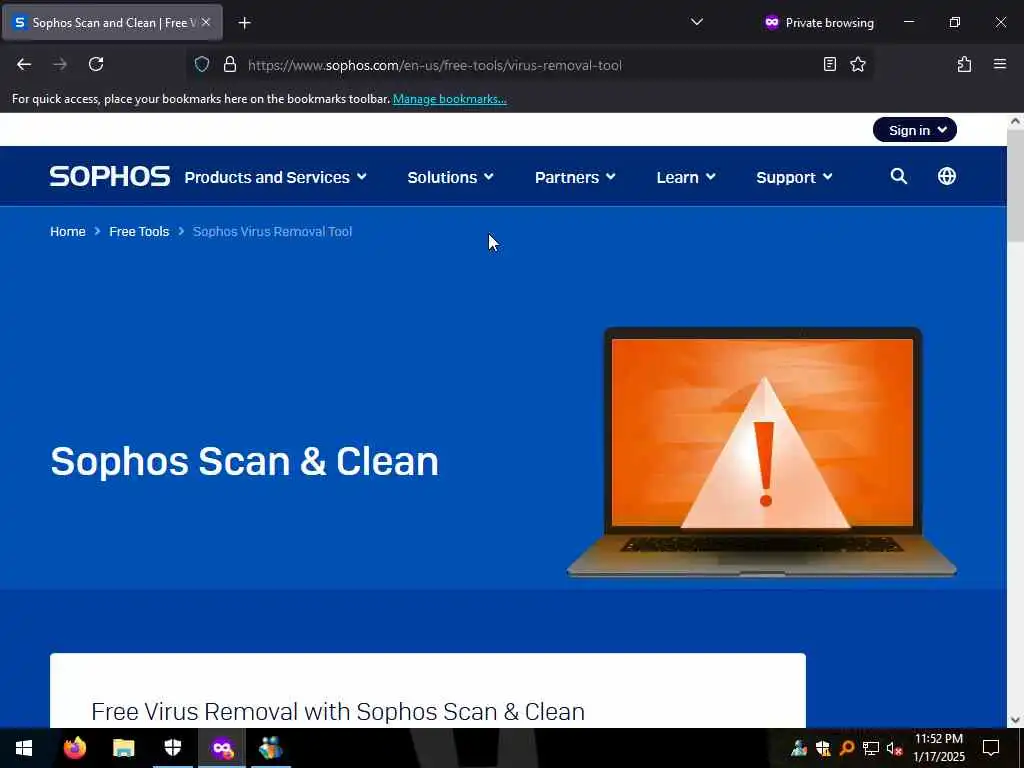The width and height of the screenshot is (1024, 768).
Task: Open the taskbar clock and date
Action: click(938, 748)
